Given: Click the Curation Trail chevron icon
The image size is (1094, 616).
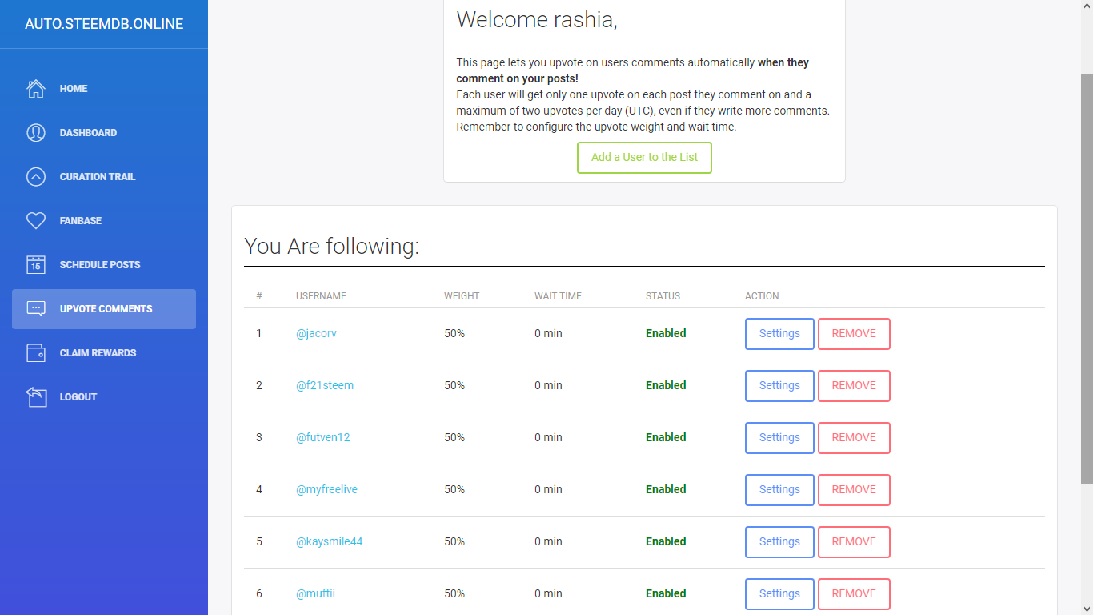Looking at the screenshot, I should (36, 177).
